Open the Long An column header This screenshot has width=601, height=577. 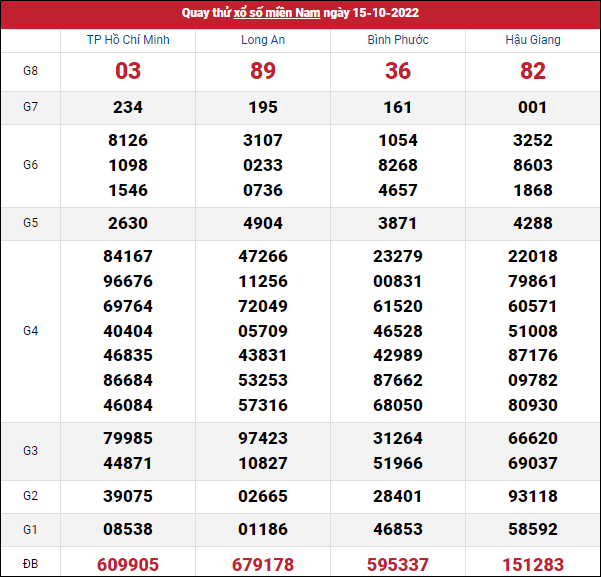(263, 40)
